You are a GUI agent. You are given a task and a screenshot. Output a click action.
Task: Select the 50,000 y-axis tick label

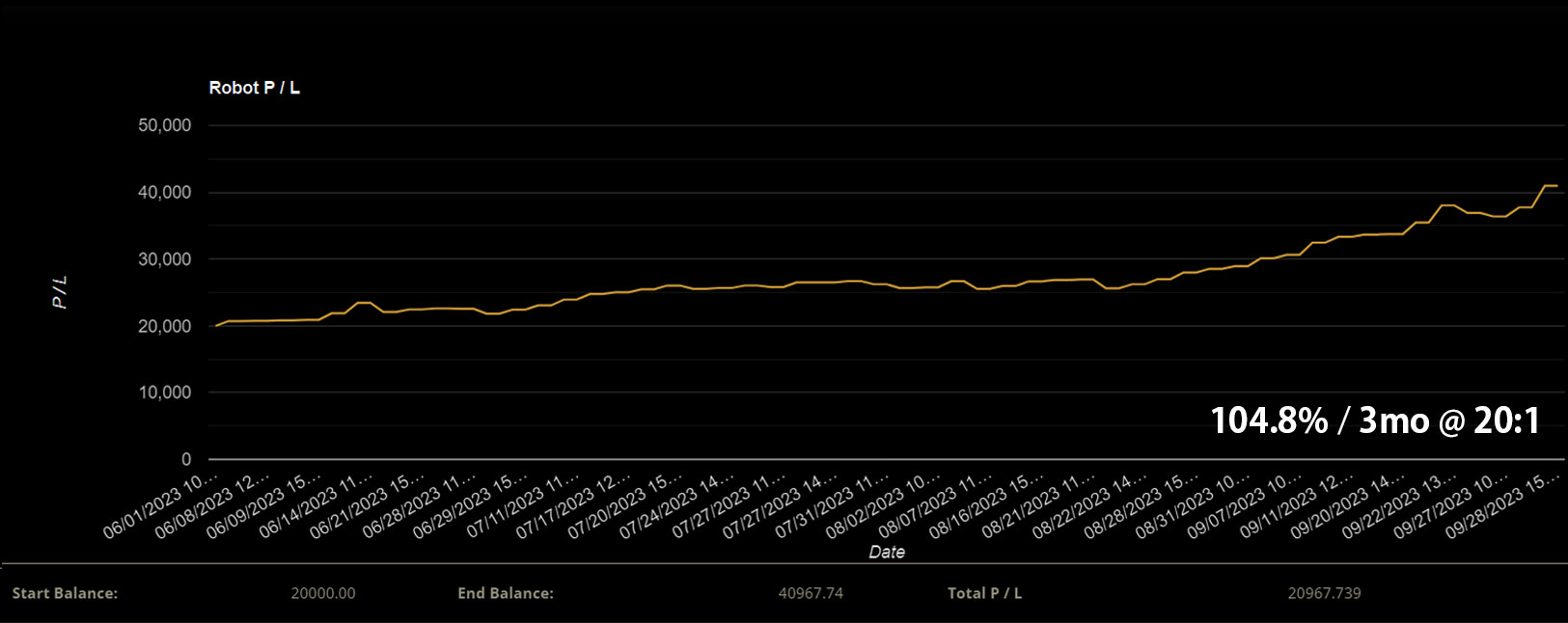(x=164, y=125)
